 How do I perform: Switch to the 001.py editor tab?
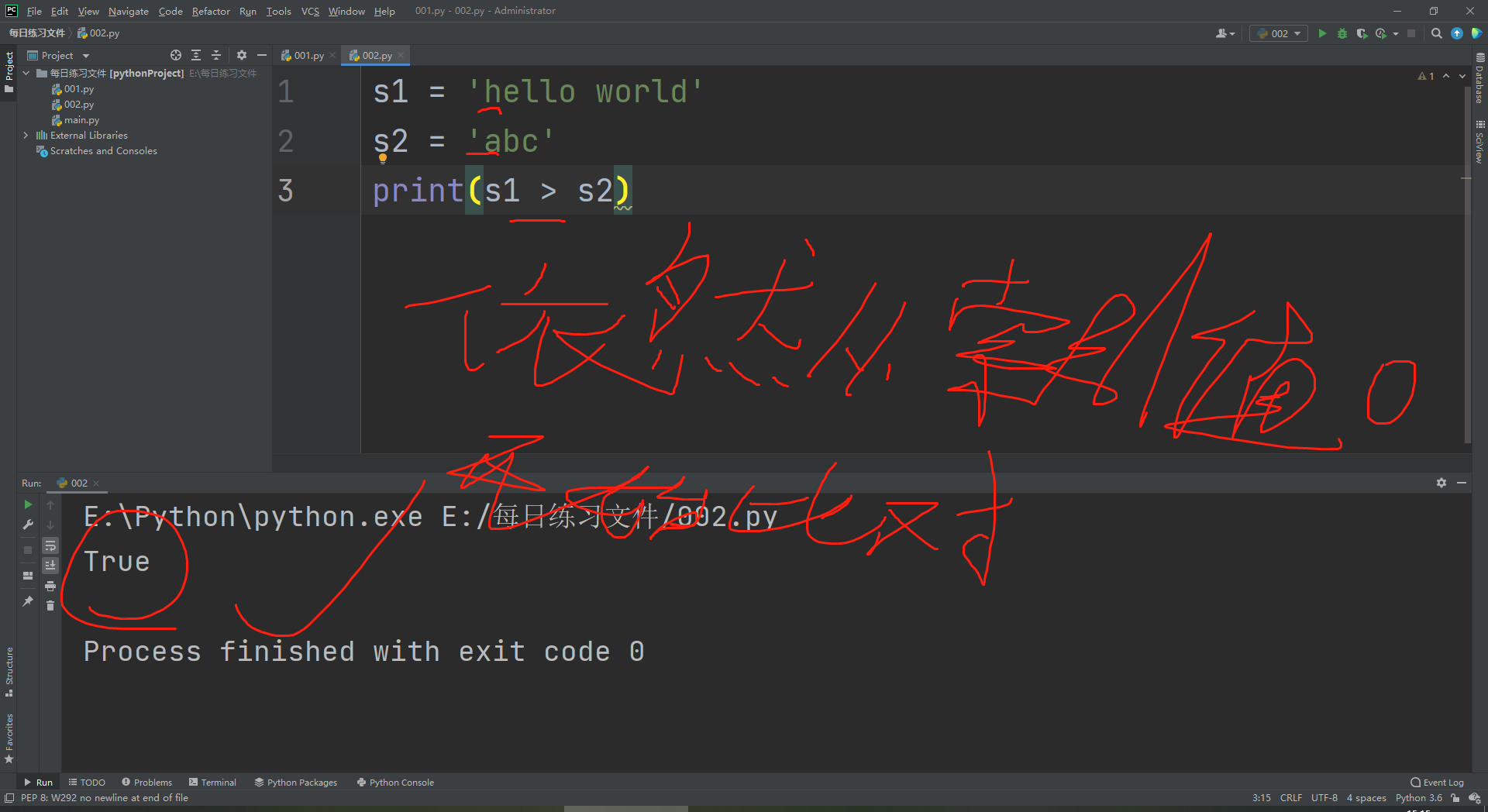[308, 55]
